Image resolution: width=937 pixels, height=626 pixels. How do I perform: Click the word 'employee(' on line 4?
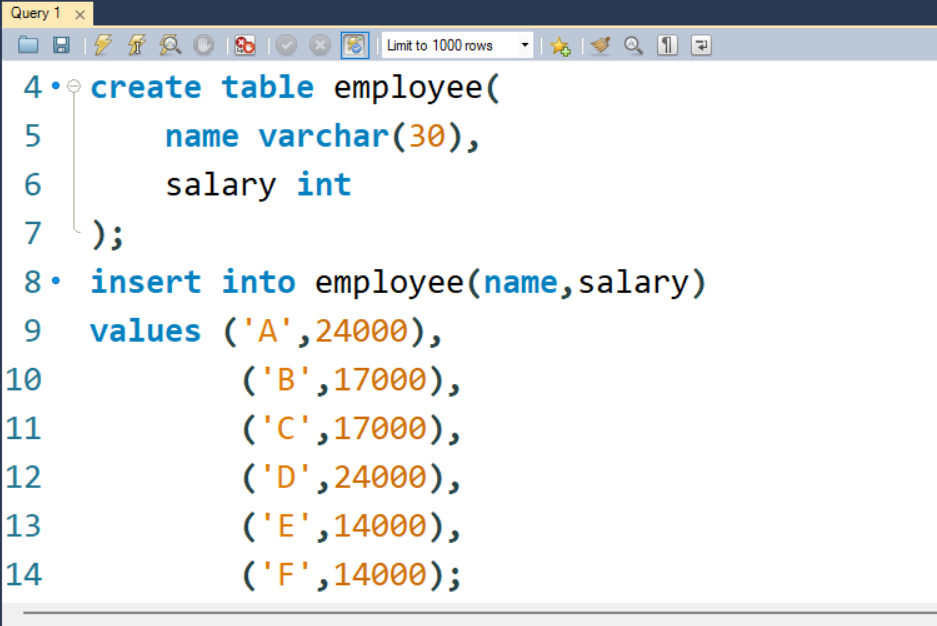tap(417, 88)
